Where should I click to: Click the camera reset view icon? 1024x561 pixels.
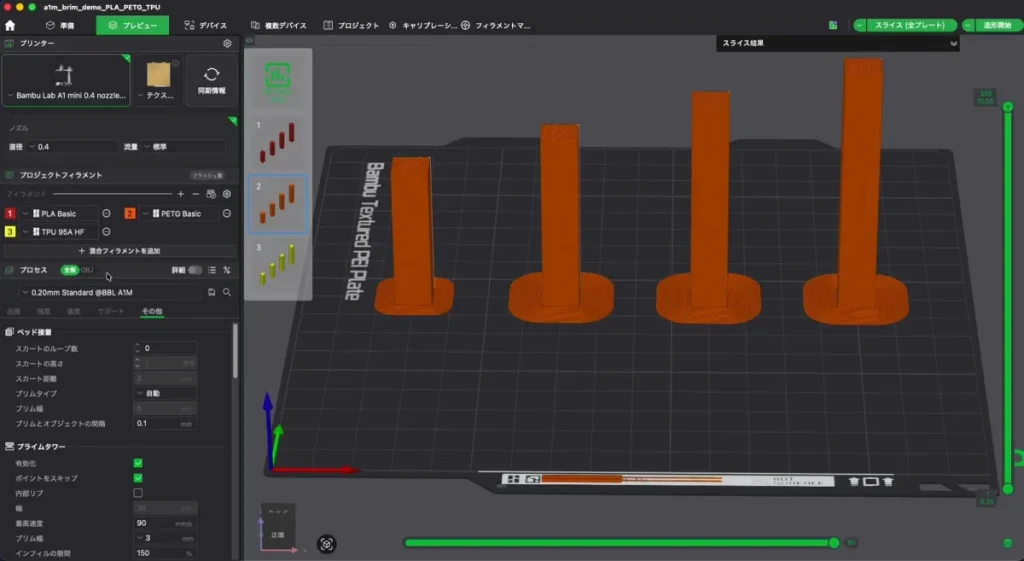pyautogui.click(x=327, y=544)
